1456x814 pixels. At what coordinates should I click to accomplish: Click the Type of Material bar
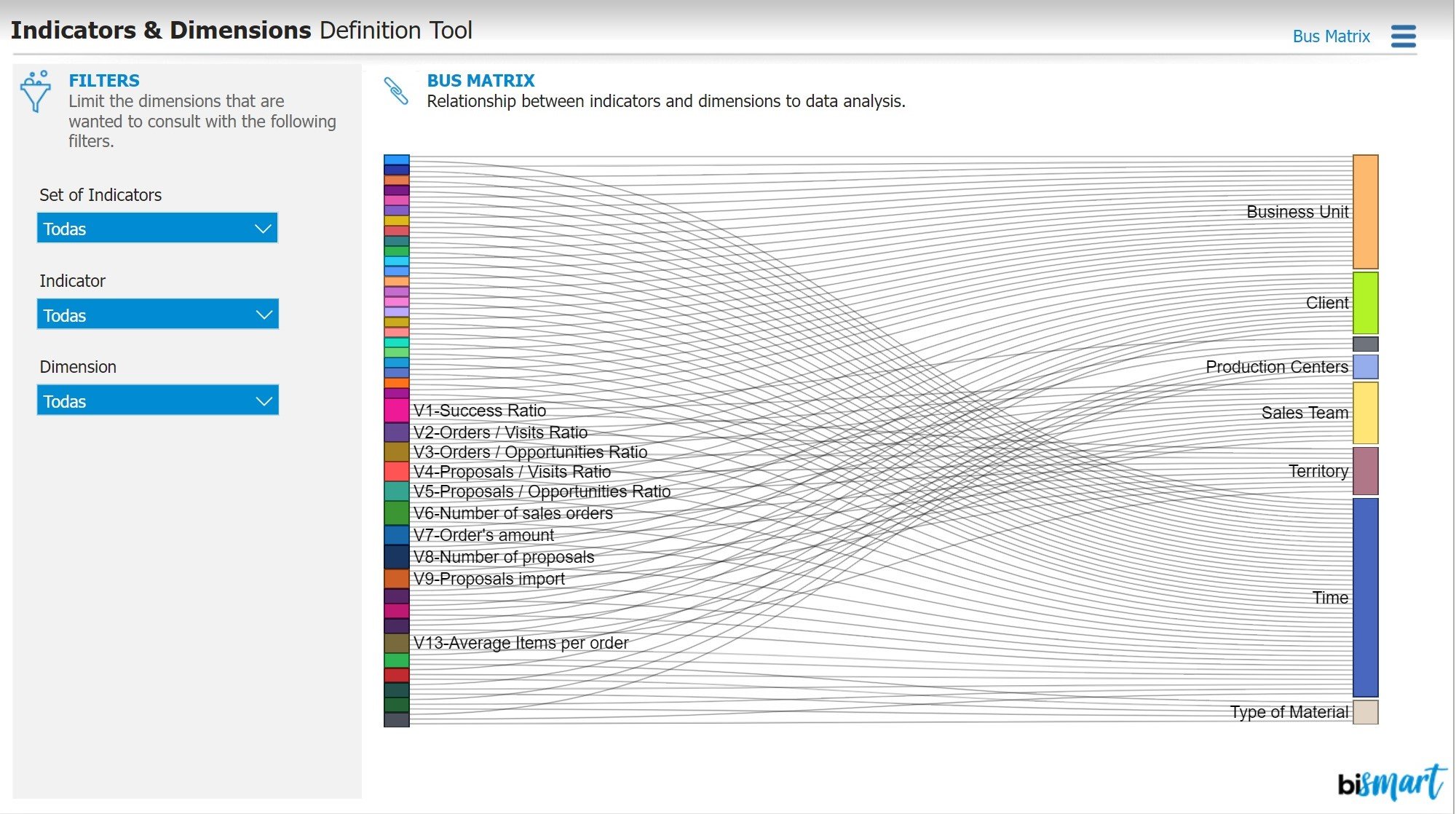[1365, 712]
